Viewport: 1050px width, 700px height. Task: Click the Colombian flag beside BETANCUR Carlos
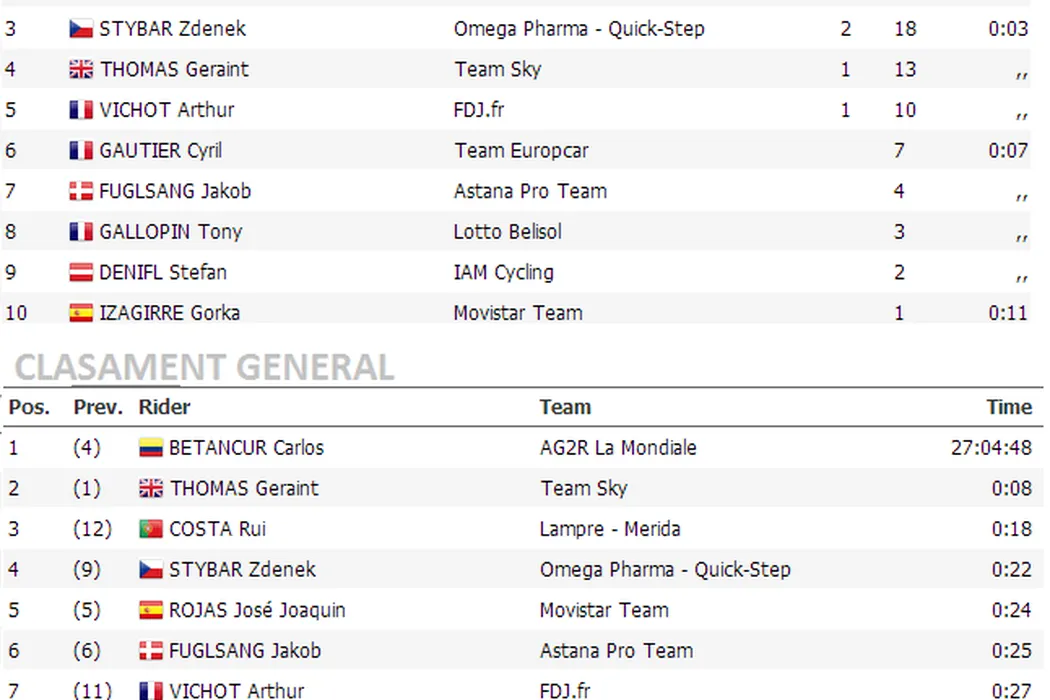(x=151, y=448)
